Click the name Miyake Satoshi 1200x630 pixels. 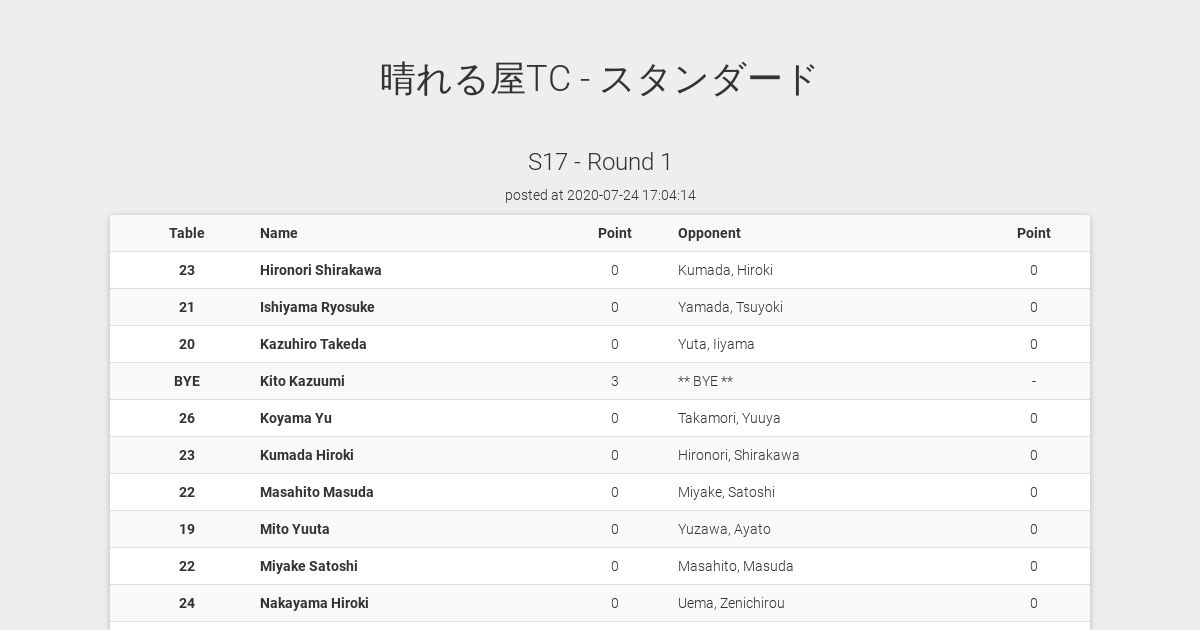[x=309, y=566]
